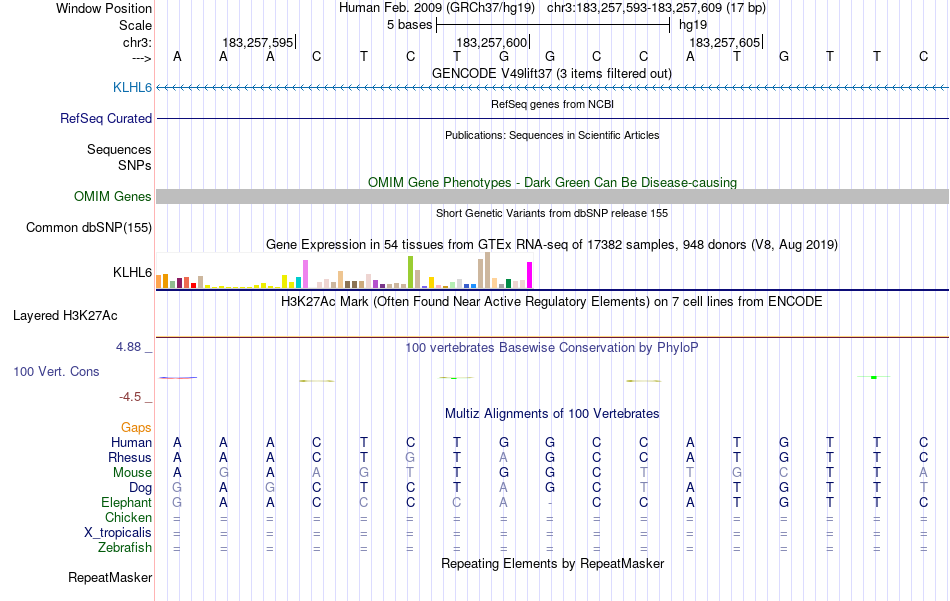
Task: Click the RefSeq genes from NCBI title
Action: [x=552, y=104]
